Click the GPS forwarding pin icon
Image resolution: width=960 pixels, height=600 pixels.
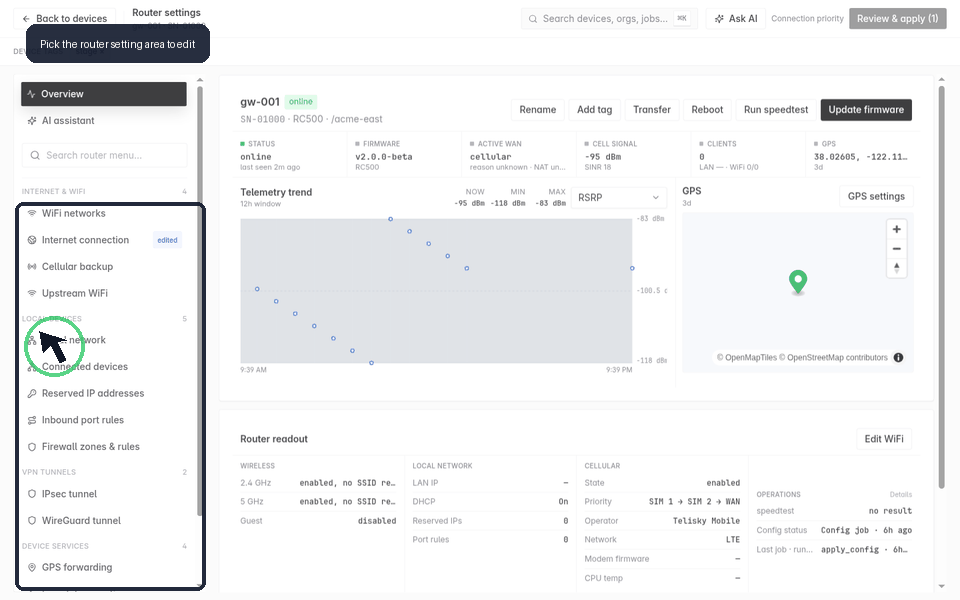32,568
